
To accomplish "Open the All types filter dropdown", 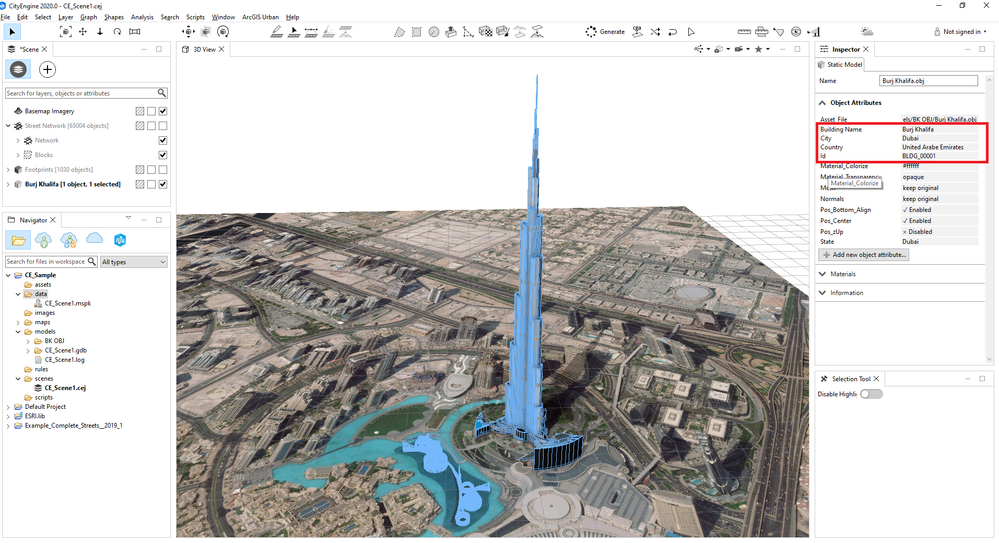I will 134,262.
